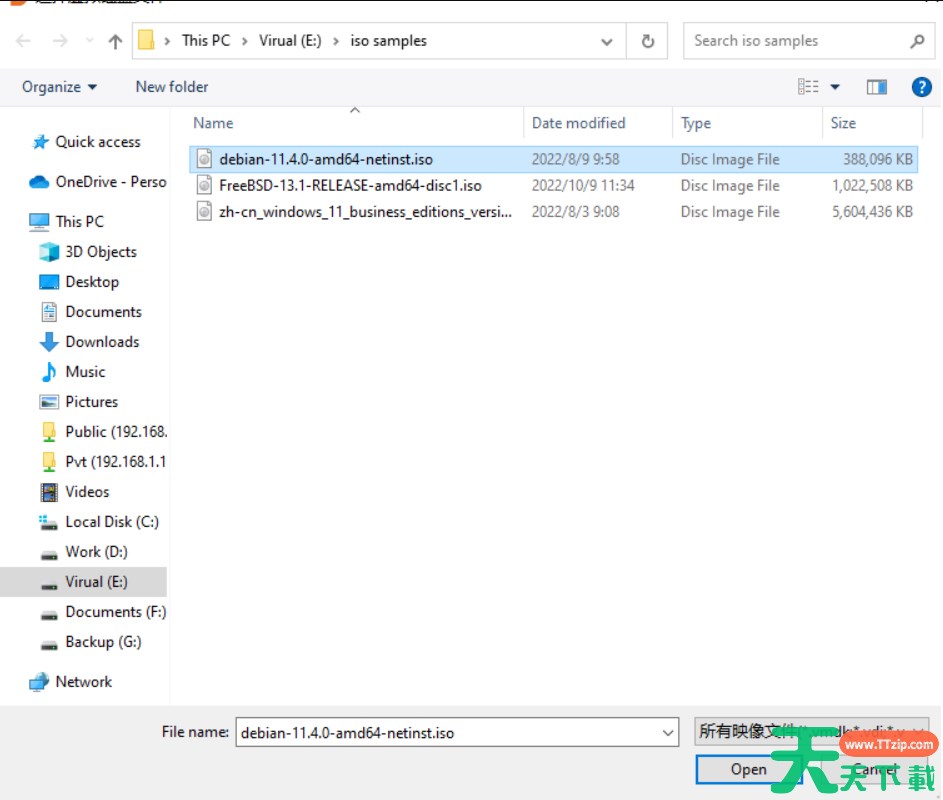Click the Network icon in sidebar
943x800 pixels.
pos(39,682)
